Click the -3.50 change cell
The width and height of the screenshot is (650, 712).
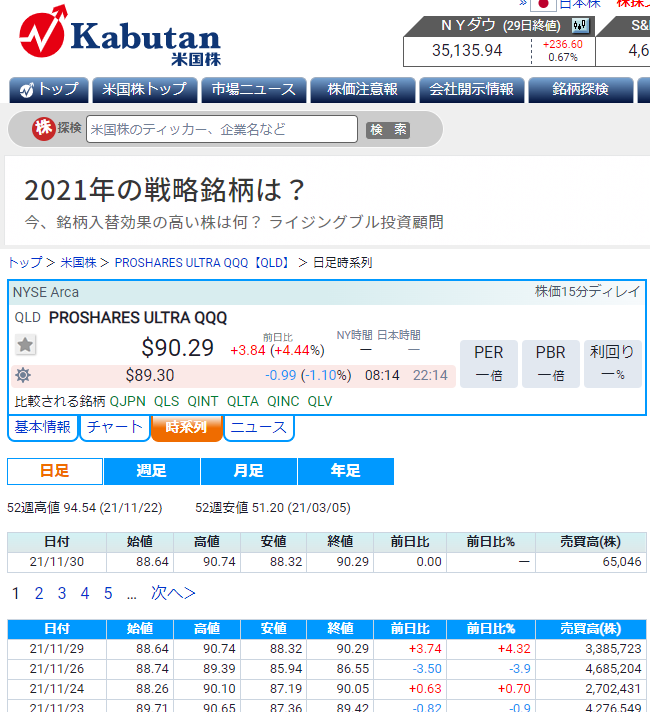[410, 669]
